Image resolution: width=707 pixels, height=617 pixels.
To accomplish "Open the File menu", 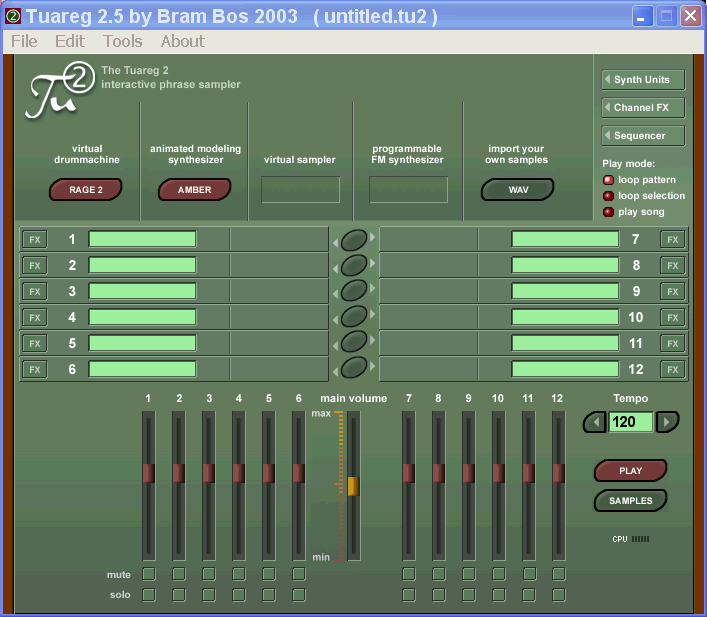I will [x=24, y=41].
